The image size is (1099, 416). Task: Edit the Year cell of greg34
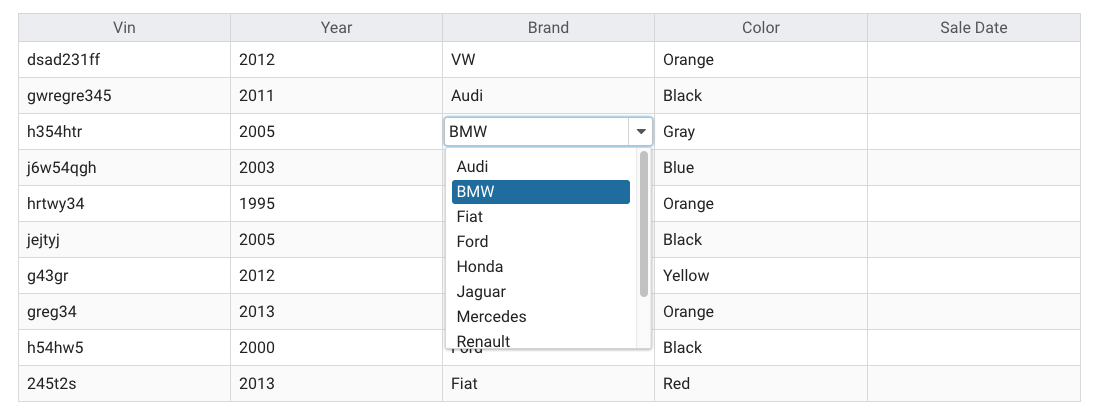coord(336,312)
